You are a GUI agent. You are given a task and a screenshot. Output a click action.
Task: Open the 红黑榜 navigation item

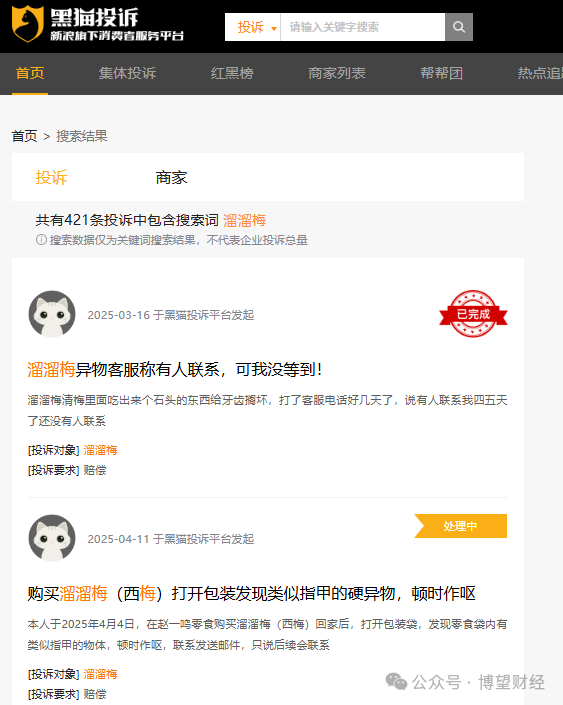(x=232, y=73)
